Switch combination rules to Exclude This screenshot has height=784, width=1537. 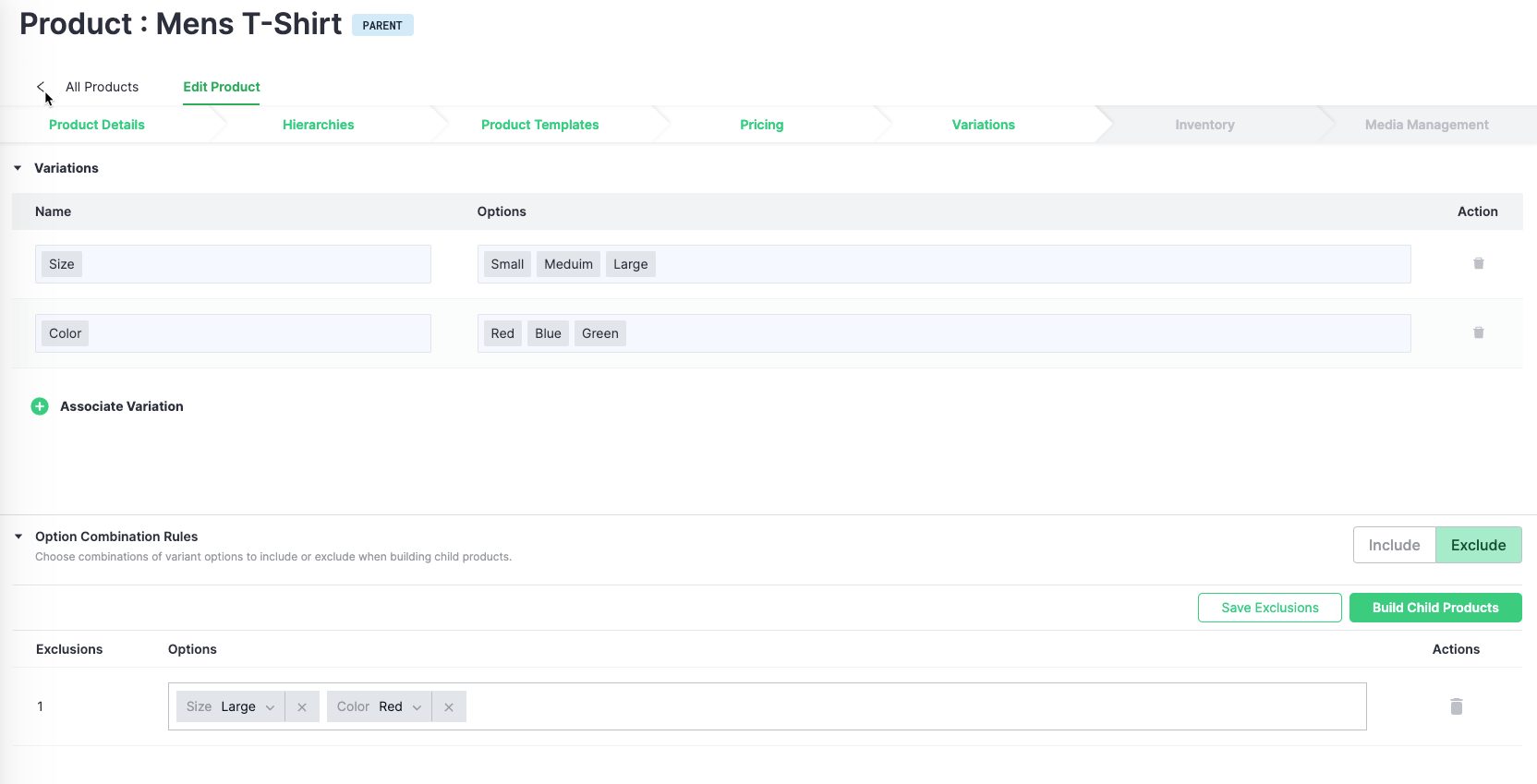[1478, 545]
